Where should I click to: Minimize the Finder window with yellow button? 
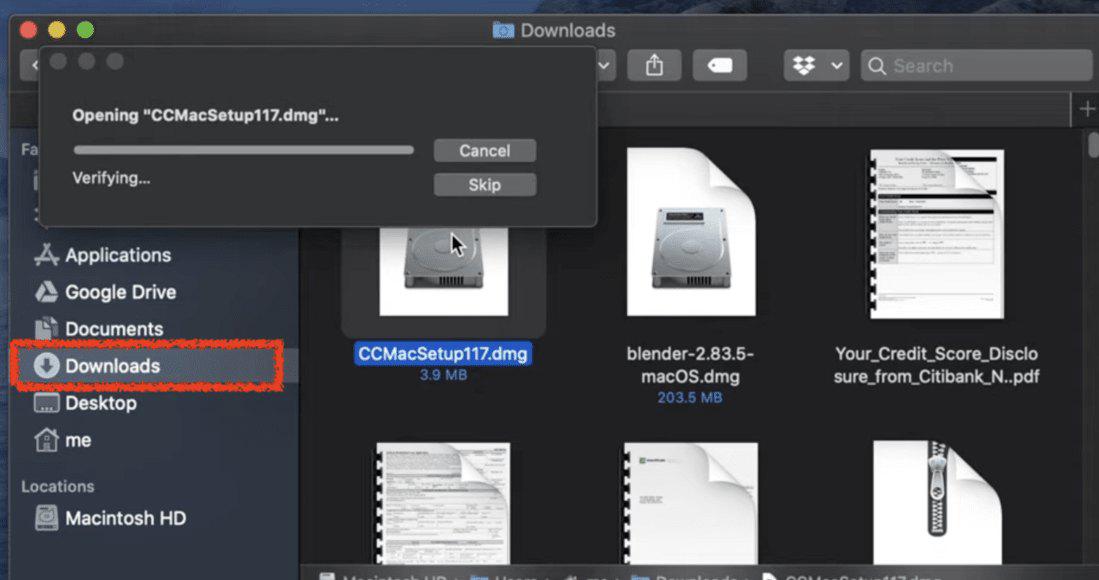57,30
